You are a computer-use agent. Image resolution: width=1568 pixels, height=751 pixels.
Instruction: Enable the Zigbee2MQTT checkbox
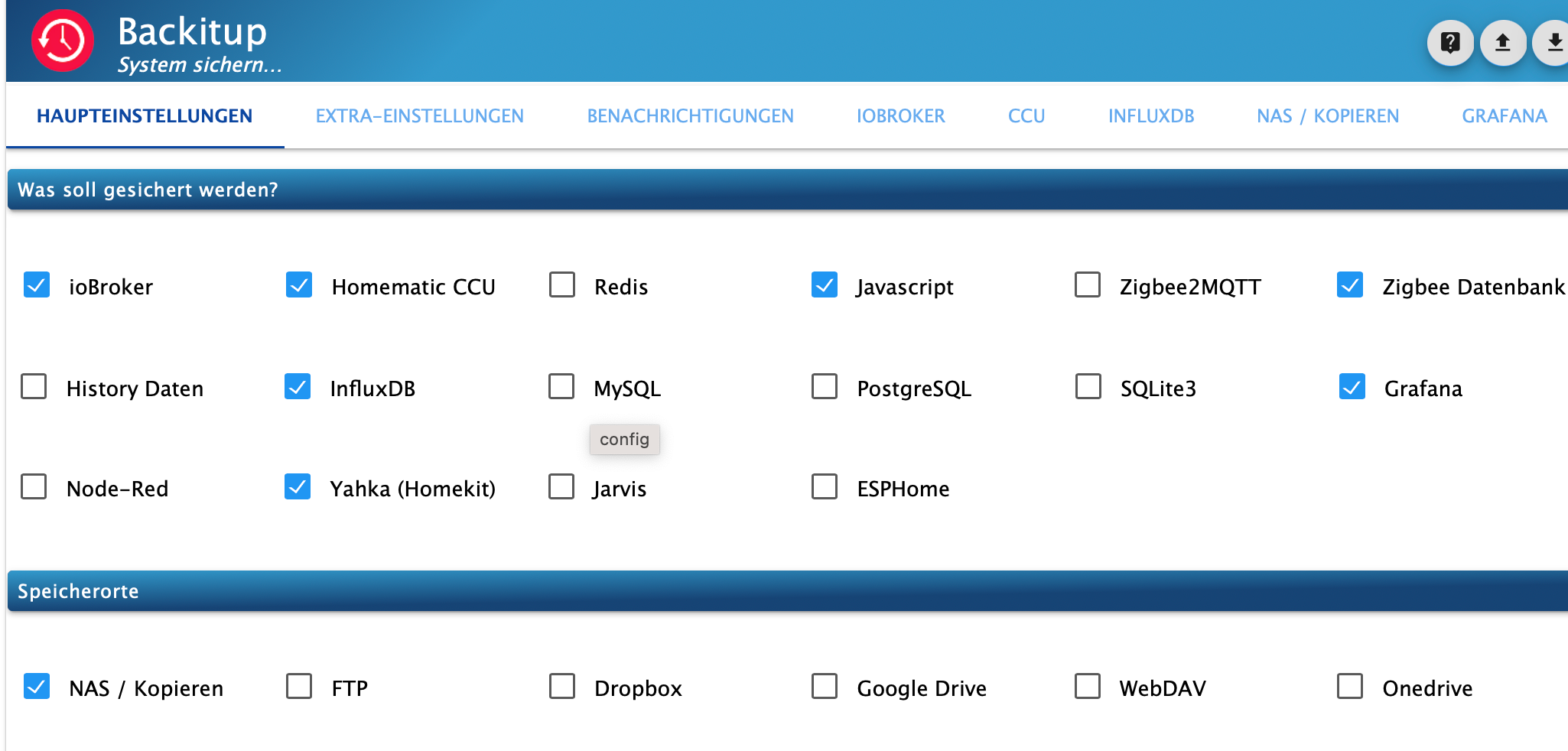pyautogui.click(x=1087, y=285)
